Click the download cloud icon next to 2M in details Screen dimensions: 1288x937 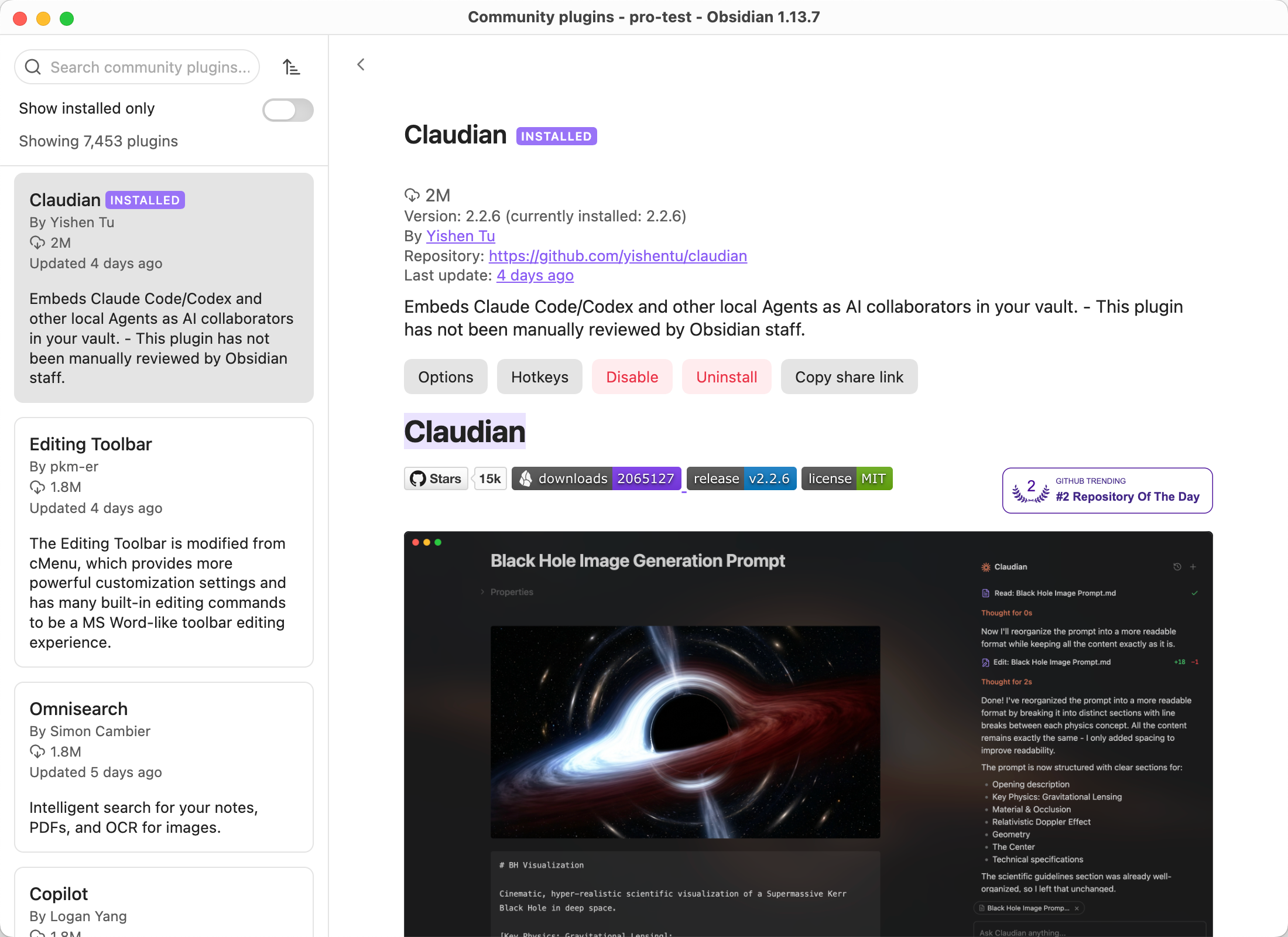click(412, 195)
